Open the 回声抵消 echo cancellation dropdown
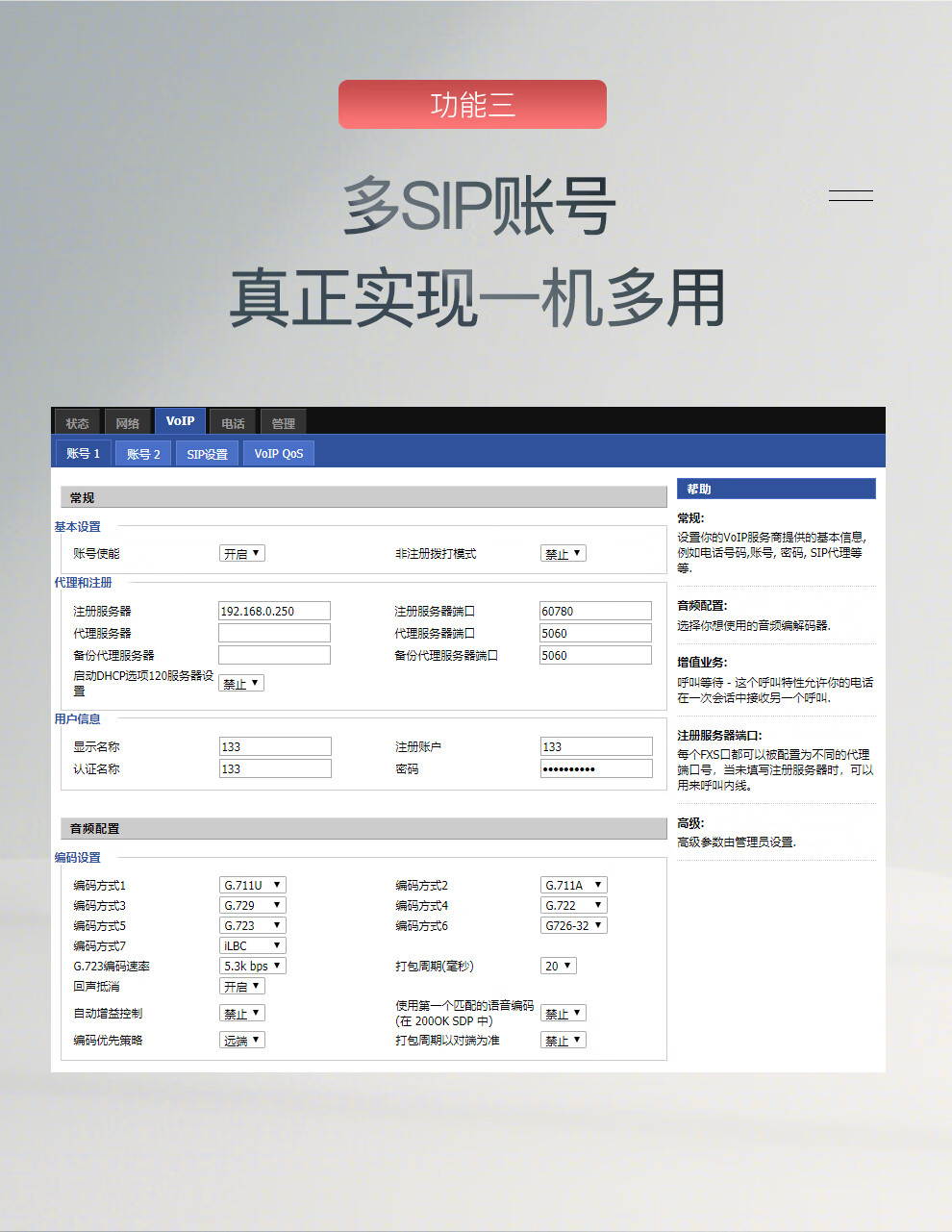Viewport: 952px width, 1232px height. 241,986
